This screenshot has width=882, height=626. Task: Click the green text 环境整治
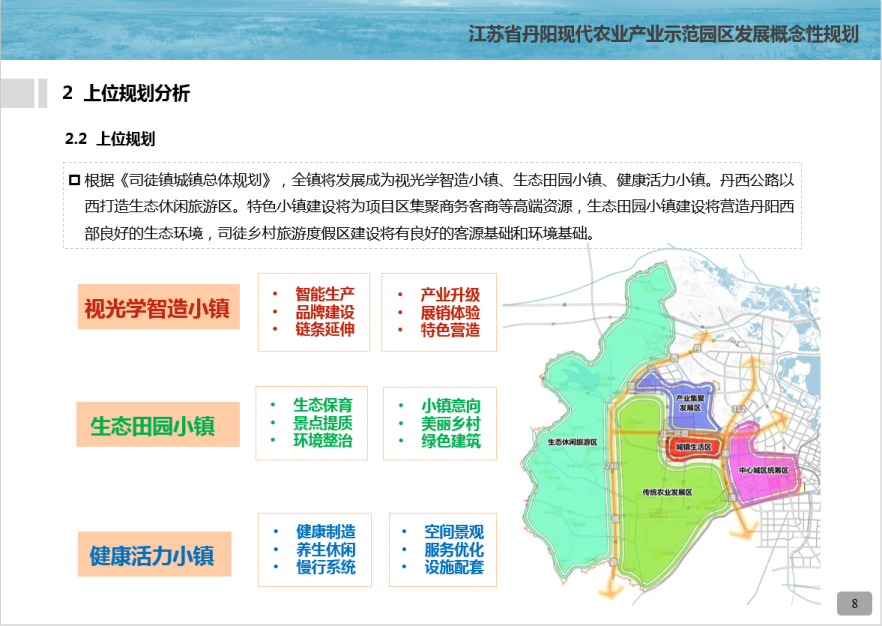323,440
